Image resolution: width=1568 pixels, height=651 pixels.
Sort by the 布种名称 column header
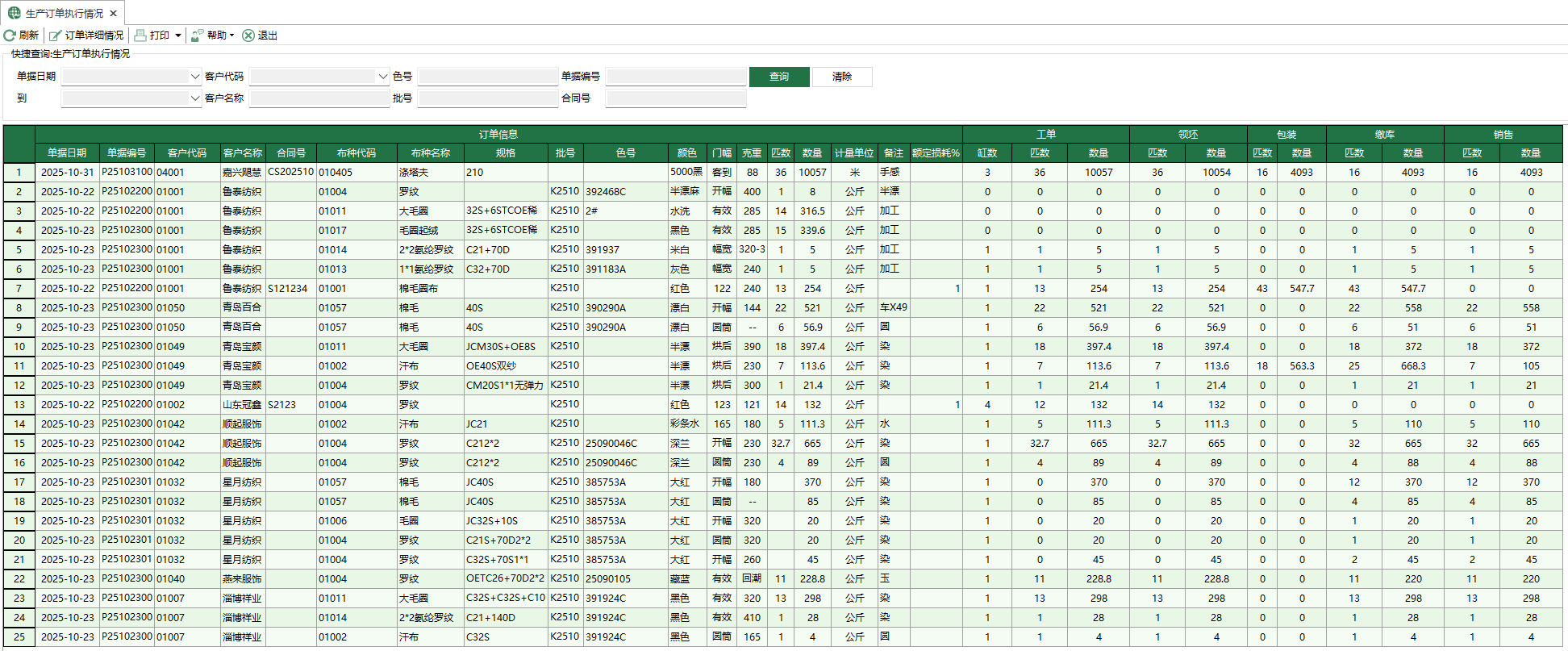(x=430, y=152)
